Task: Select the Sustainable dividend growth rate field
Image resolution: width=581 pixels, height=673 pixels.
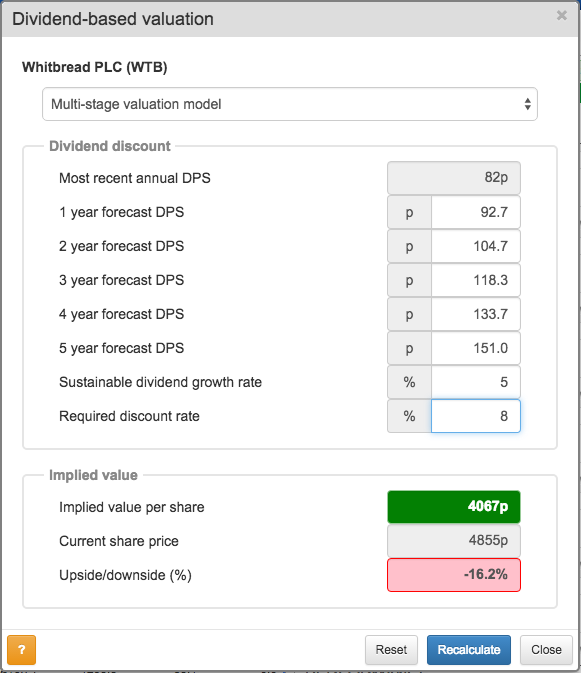Action: pyautogui.click(x=475, y=382)
